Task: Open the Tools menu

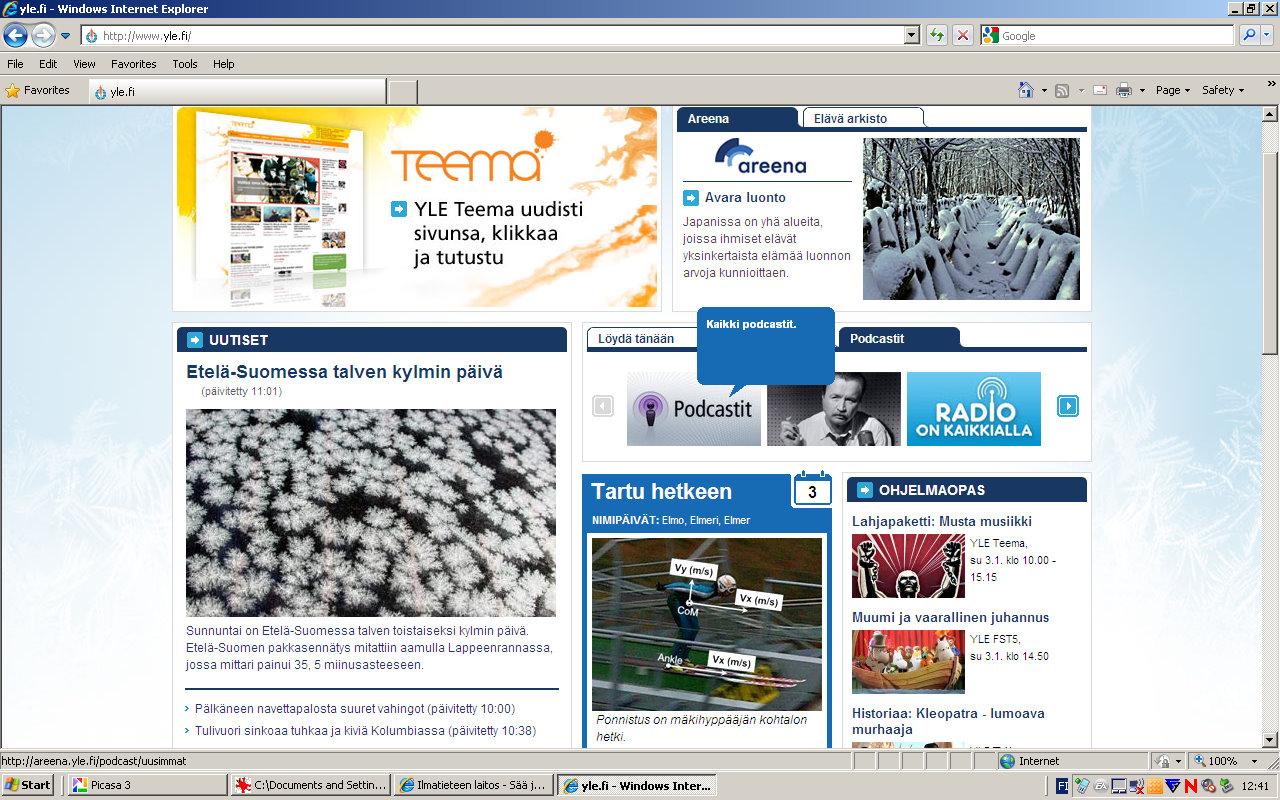Action: tap(185, 63)
